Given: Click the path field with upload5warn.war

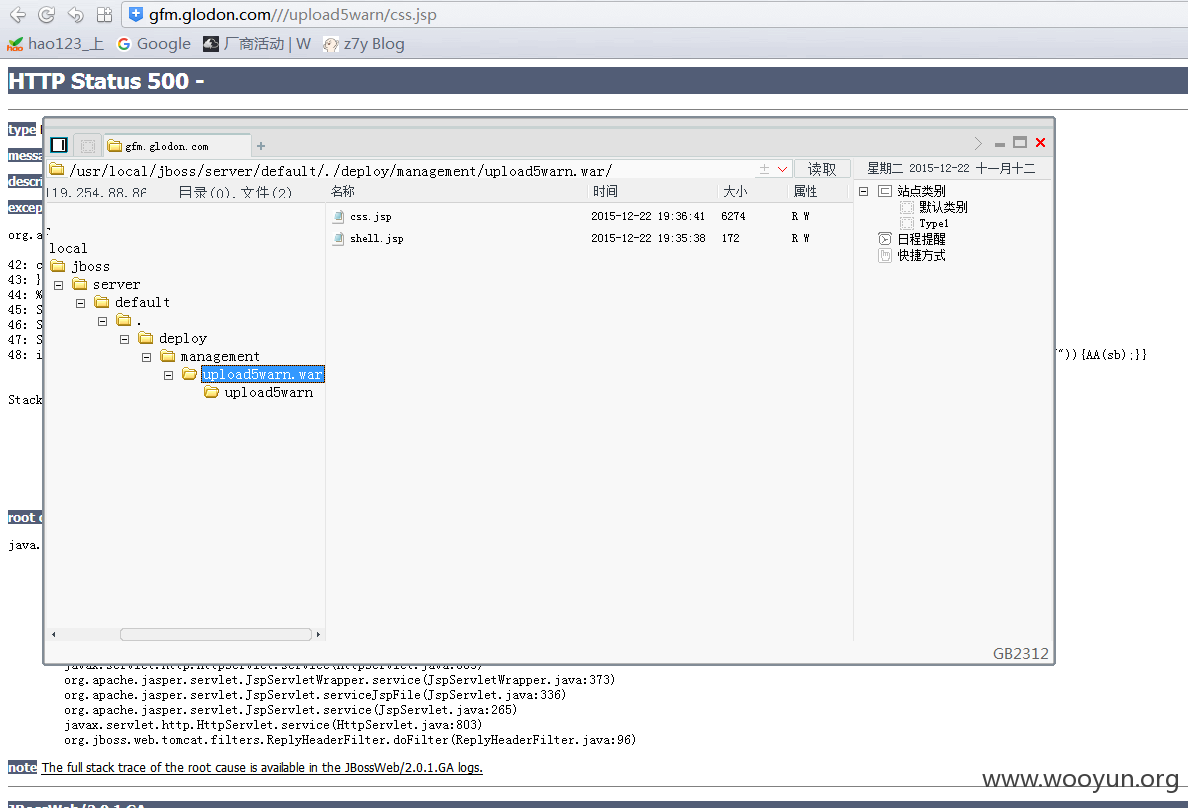Looking at the screenshot, I should (402, 171).
